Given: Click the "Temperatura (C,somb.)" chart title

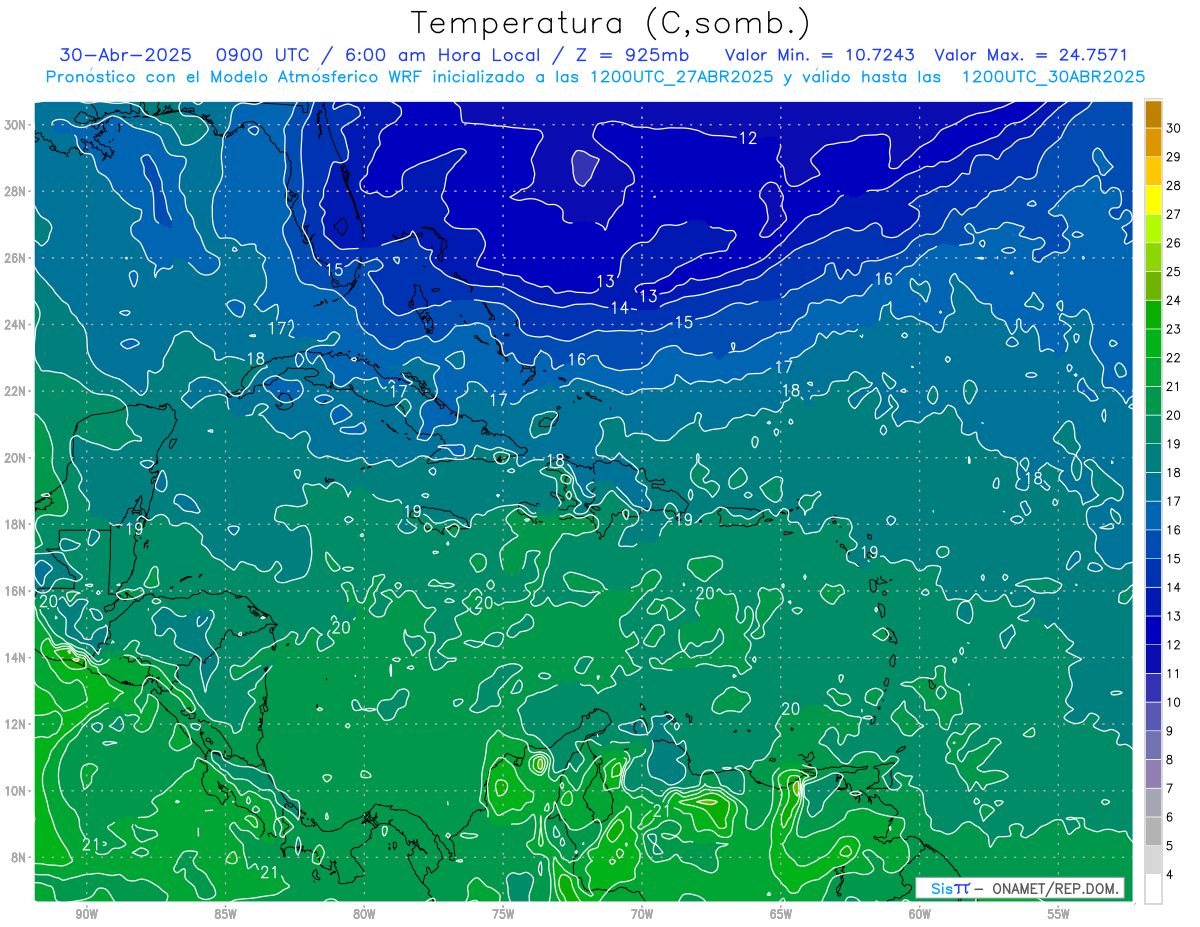Looking at the screenshot, I should click(x=611, y=23).
